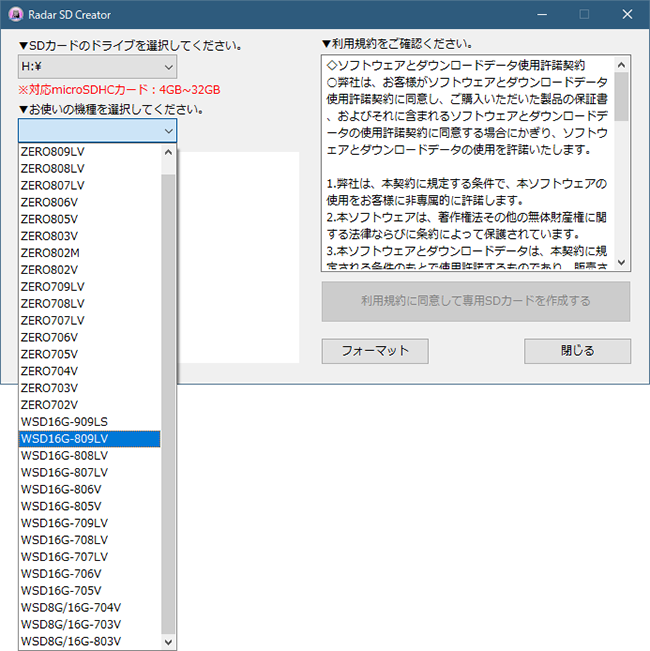This screenshot has width=650, height=651.
Task: Click the フォーマット (Format) button
Action: point(375,351)
